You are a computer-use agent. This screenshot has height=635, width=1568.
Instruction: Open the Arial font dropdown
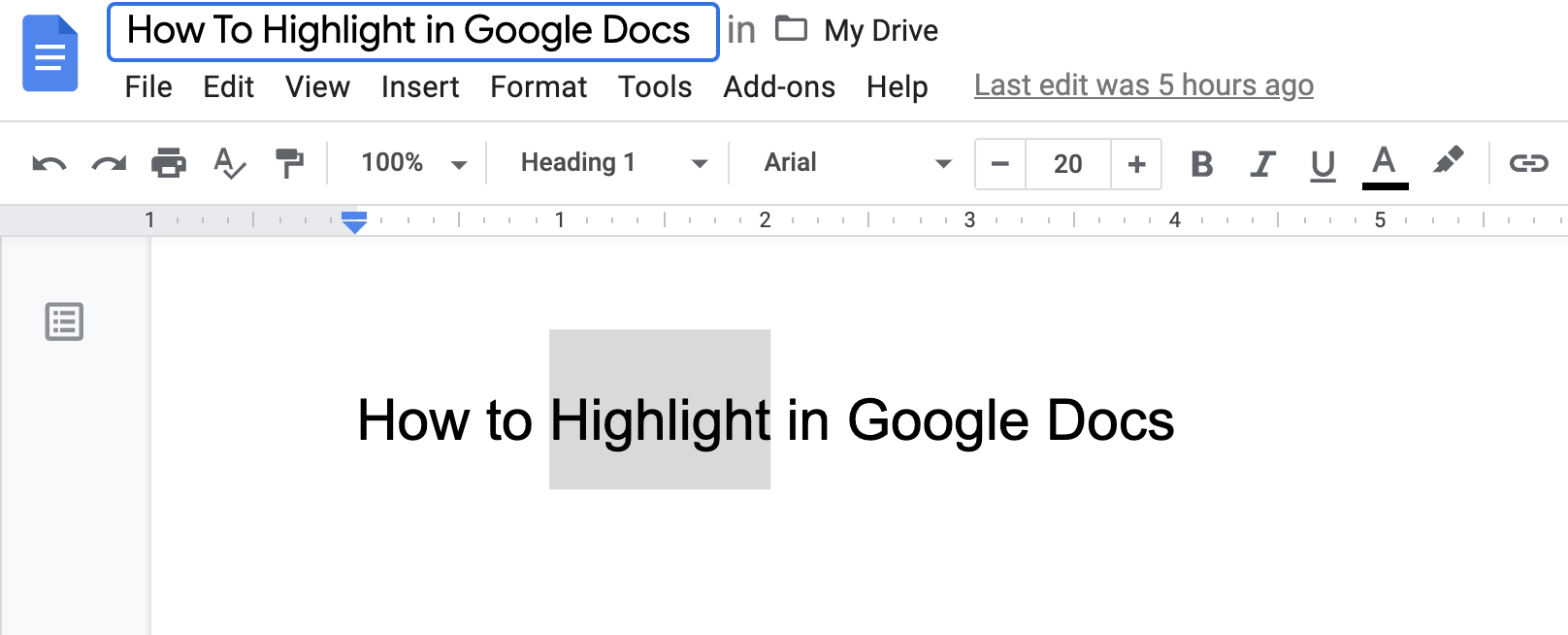click(858, 163)
